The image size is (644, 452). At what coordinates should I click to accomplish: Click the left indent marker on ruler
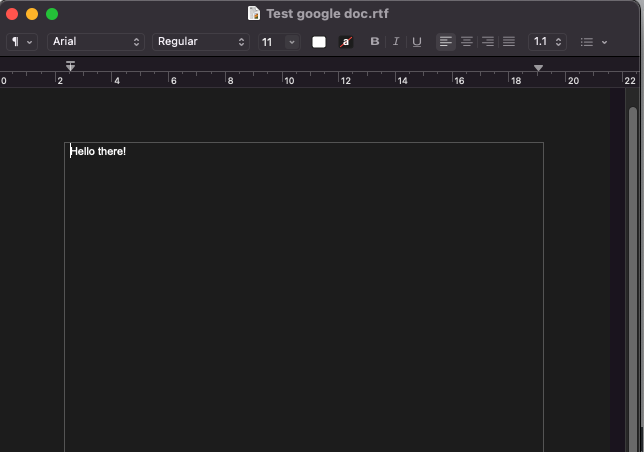pyautogui.click(x=70, y=66)
